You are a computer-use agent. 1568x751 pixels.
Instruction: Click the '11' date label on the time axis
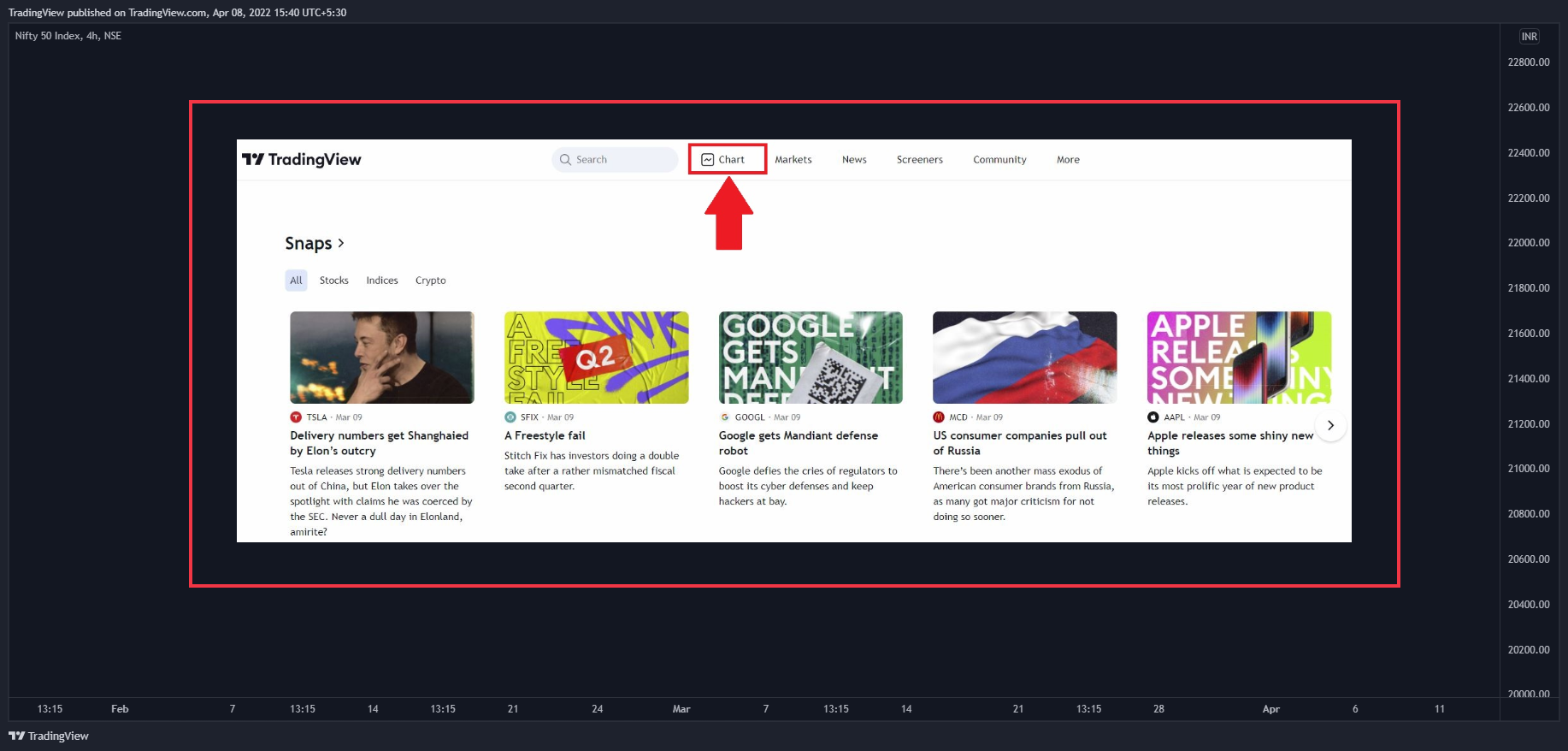click(1440, 709)
